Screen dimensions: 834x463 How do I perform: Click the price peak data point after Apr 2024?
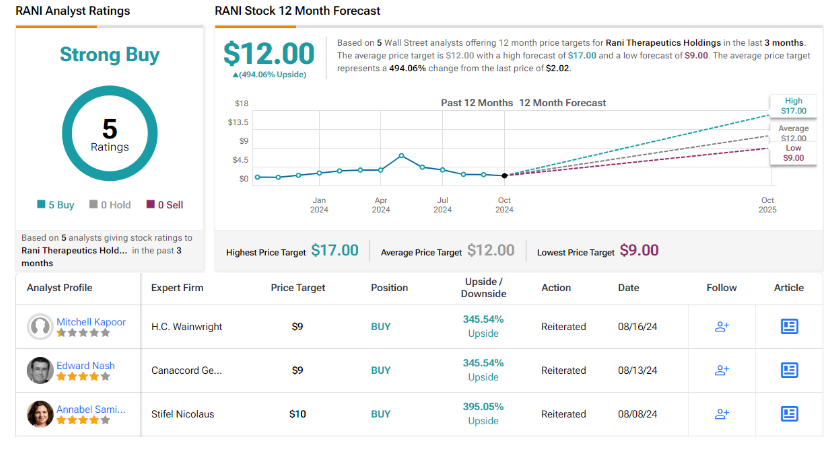[402, 156]
